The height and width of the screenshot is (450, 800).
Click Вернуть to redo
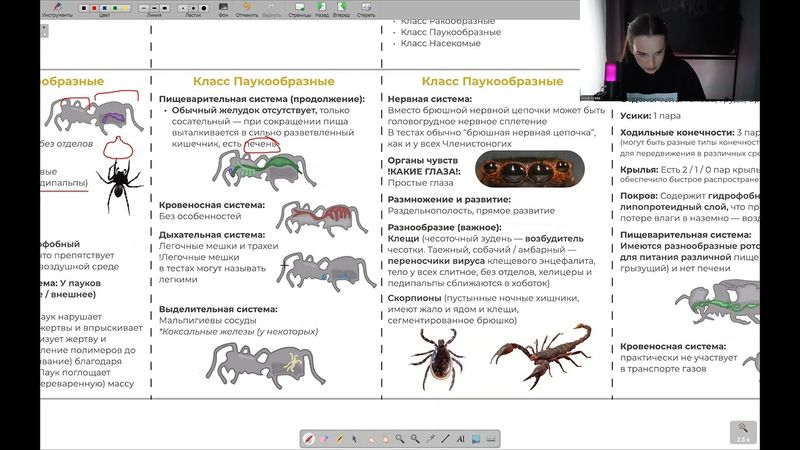pos(271,9)
